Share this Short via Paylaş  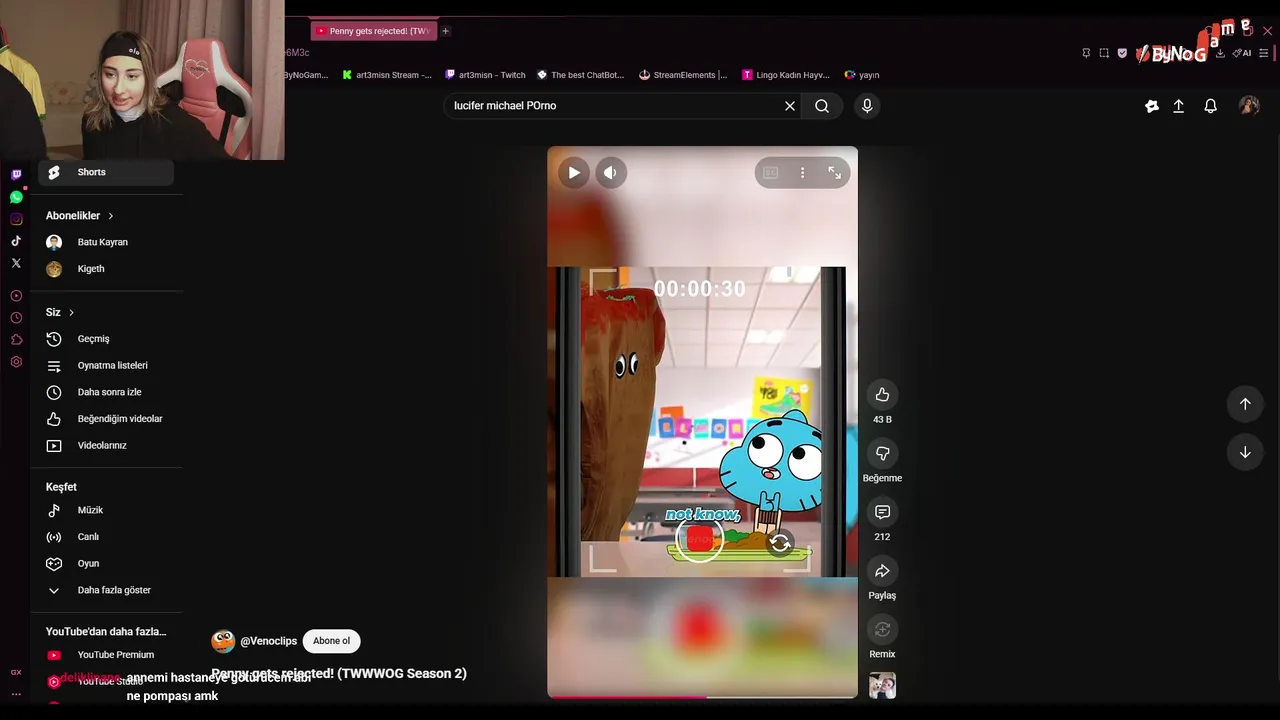(882, 571)
